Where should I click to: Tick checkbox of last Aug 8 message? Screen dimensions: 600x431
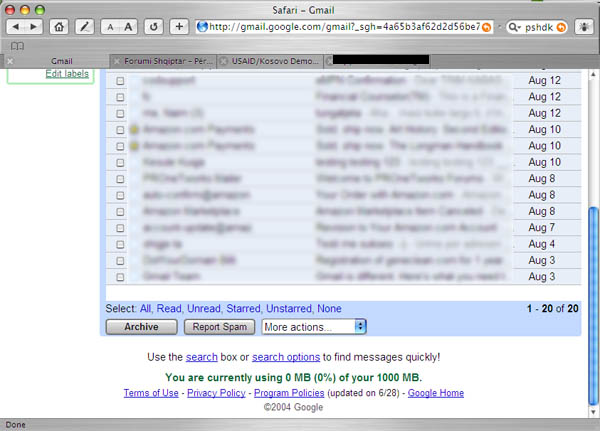[120, 212]
